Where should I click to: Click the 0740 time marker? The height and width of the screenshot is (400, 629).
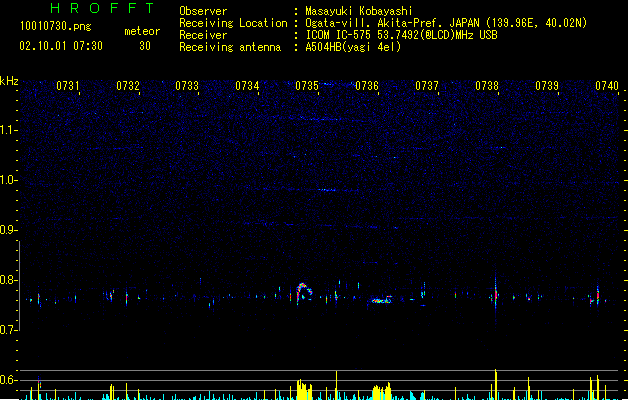(x=607, y=86)
